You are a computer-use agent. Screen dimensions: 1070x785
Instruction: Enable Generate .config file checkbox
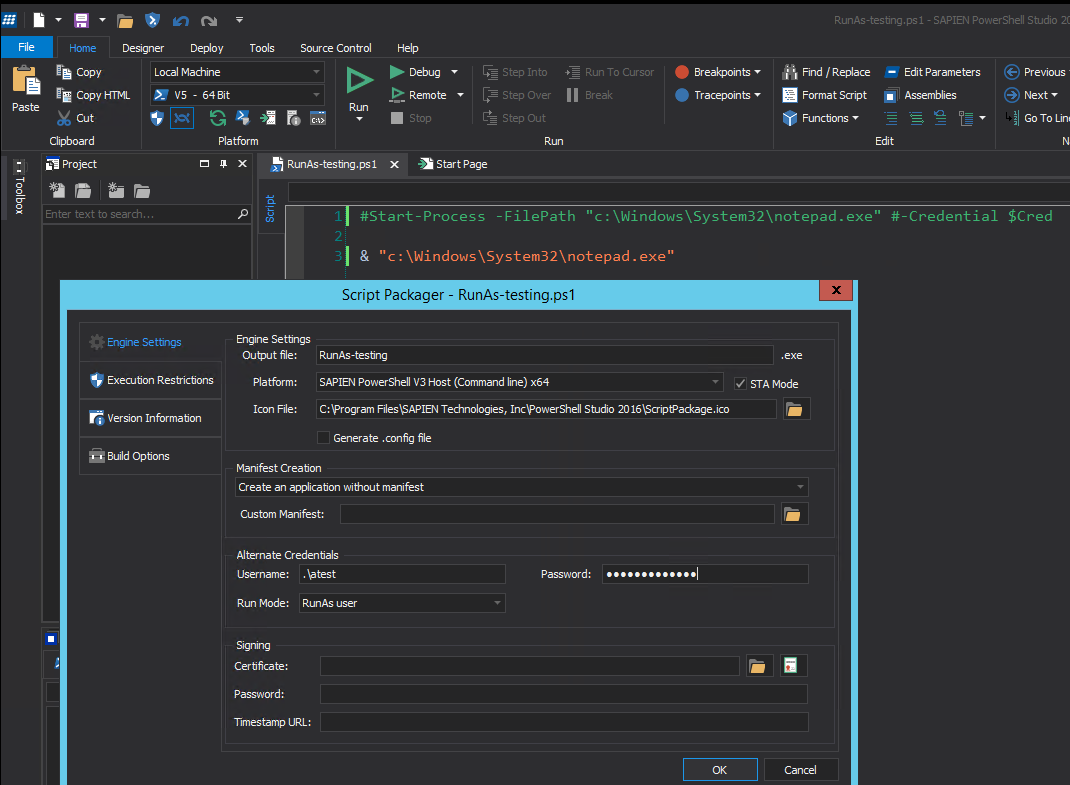[x=323, y=438]
